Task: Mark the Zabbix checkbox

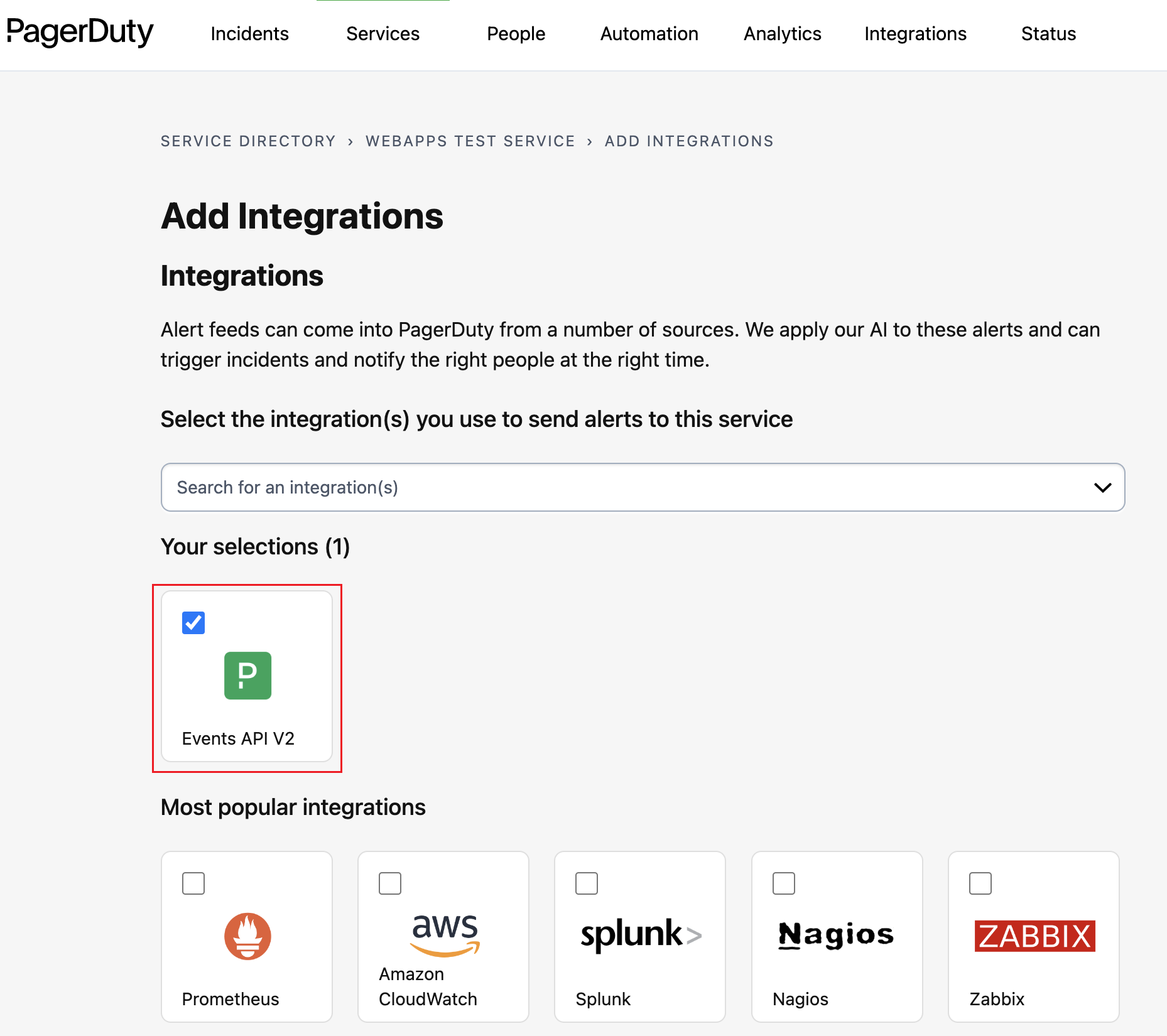Action: pyautogui.click(x=980, y=883)
